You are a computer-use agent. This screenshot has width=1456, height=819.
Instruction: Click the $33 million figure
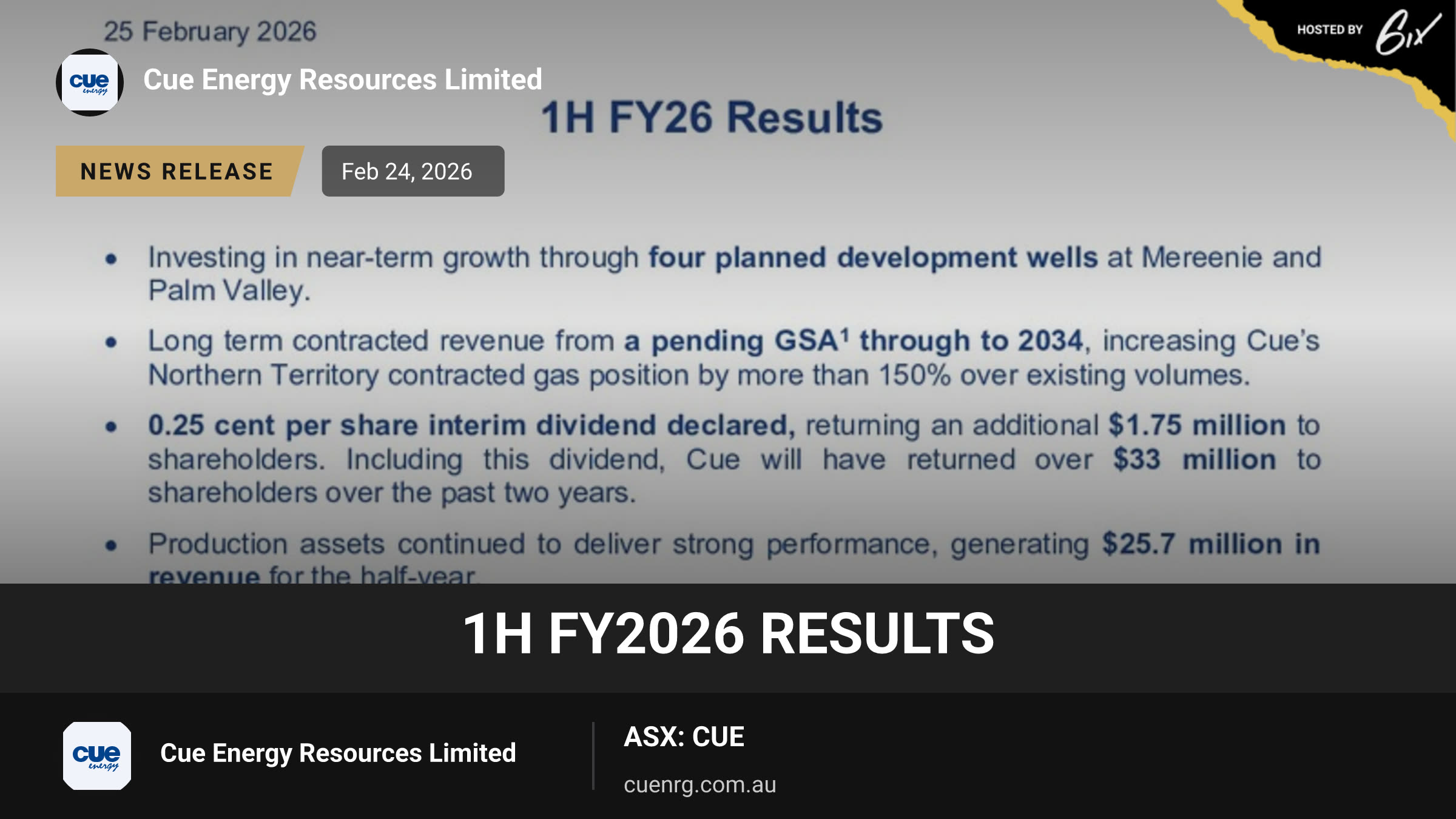tap(1194, 459)
